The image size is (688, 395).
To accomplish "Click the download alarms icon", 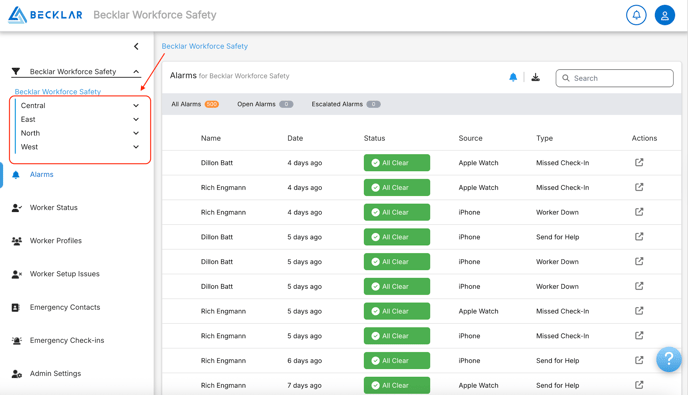I will point(535,78).
